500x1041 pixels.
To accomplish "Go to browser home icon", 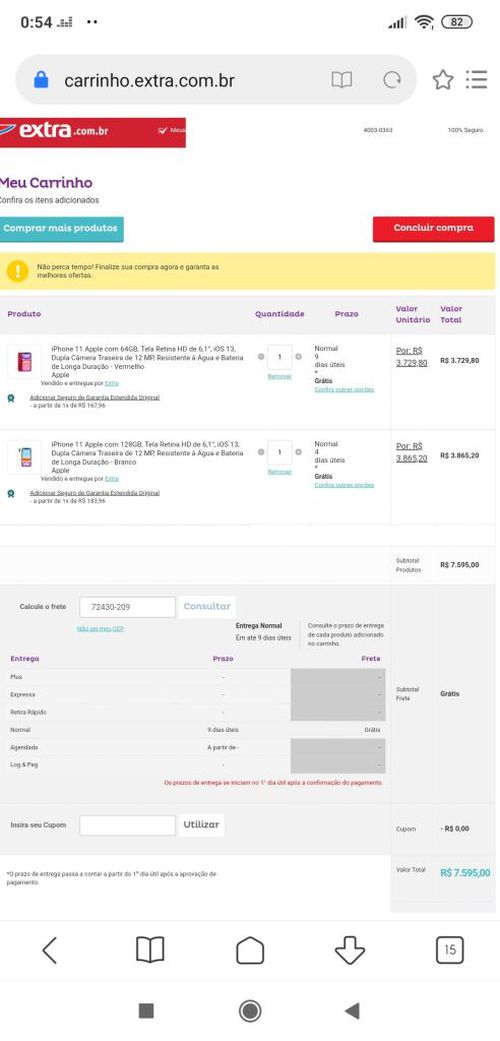I will click(250, 950).
